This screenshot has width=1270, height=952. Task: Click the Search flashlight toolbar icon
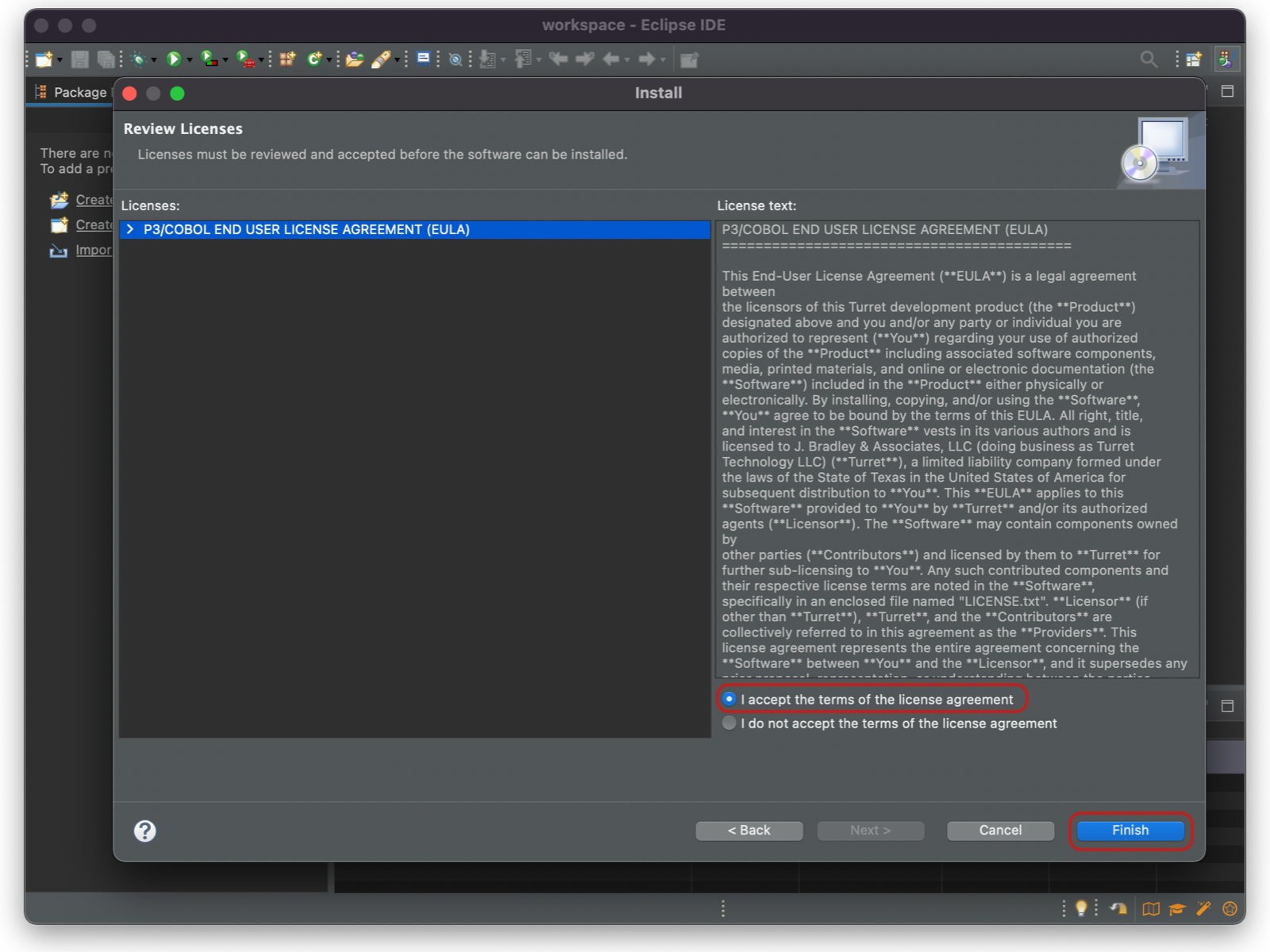tap(382, 59)
